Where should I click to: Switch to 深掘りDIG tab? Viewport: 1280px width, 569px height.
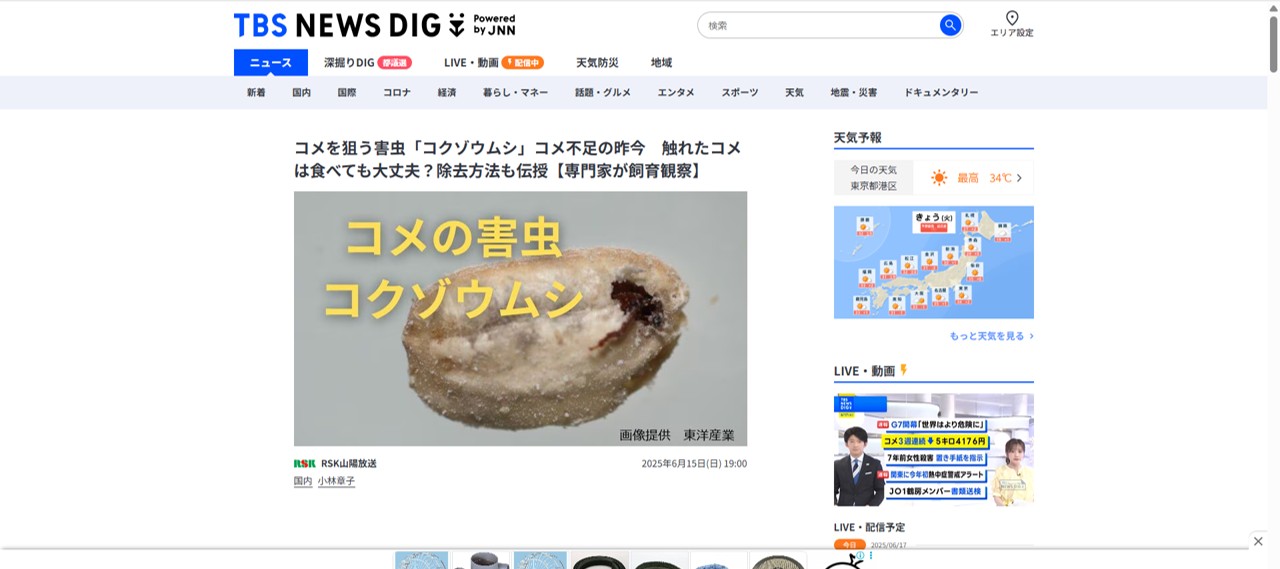368,62
